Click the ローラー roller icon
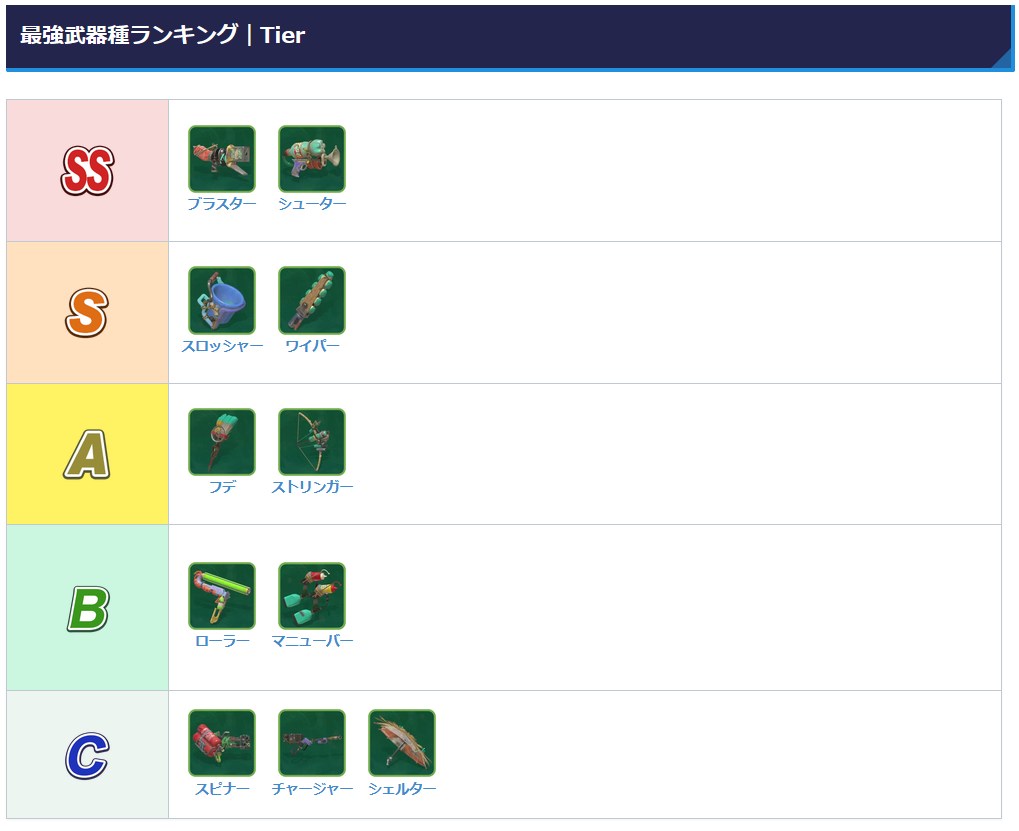 (x=222, y=596)
